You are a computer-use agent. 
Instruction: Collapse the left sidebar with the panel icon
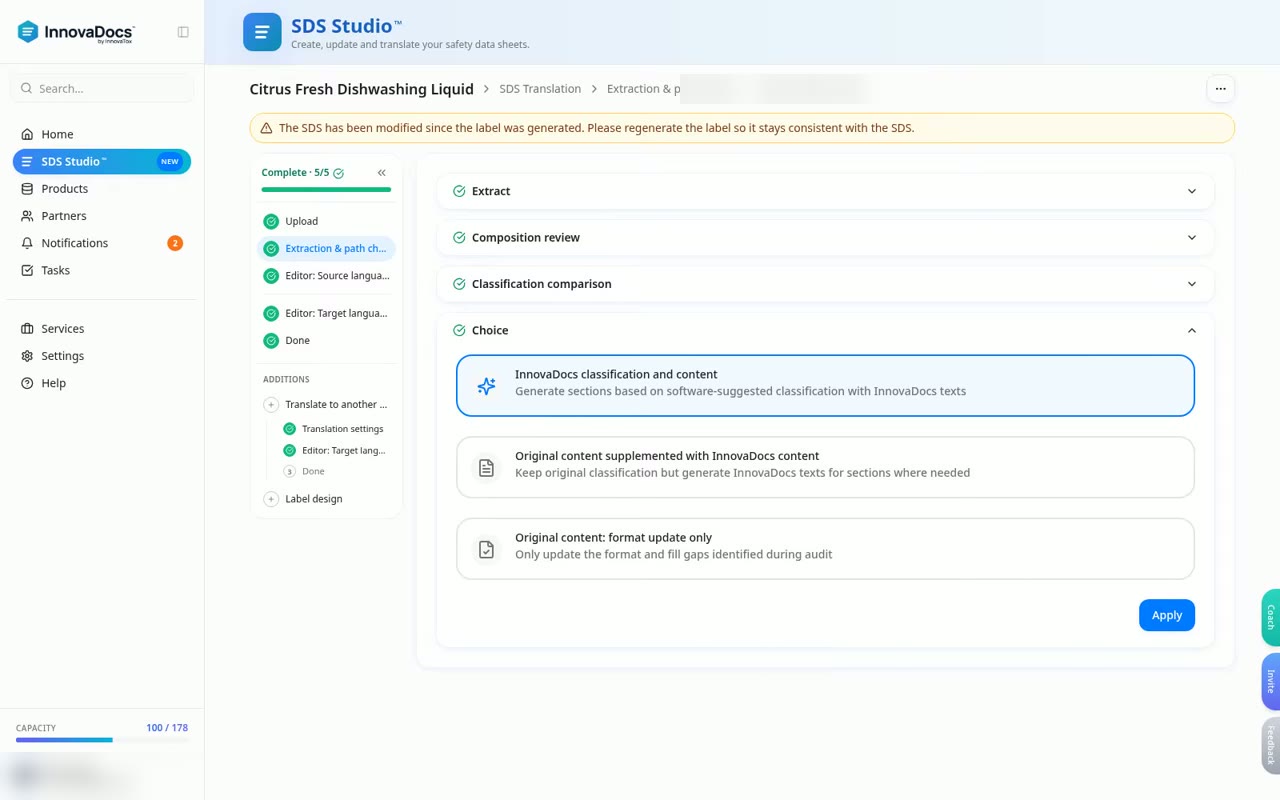pos(183,32)
